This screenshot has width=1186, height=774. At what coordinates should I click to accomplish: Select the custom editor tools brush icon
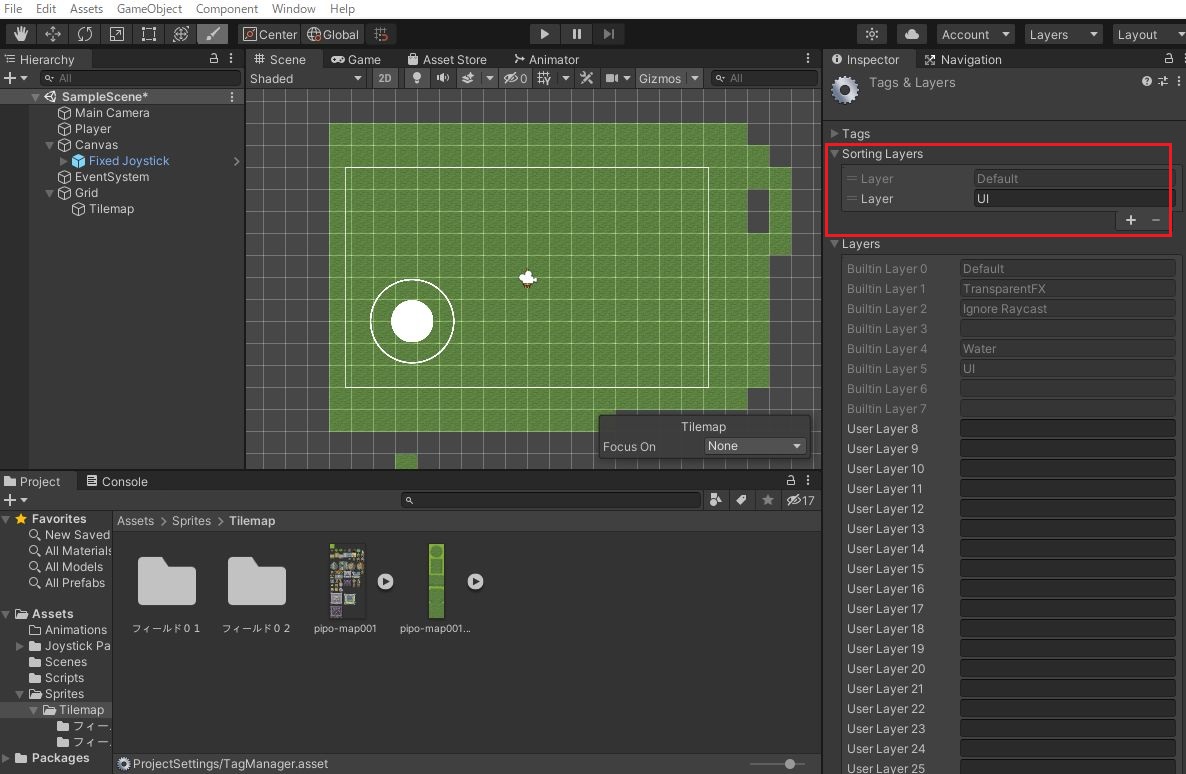(213, 34)
